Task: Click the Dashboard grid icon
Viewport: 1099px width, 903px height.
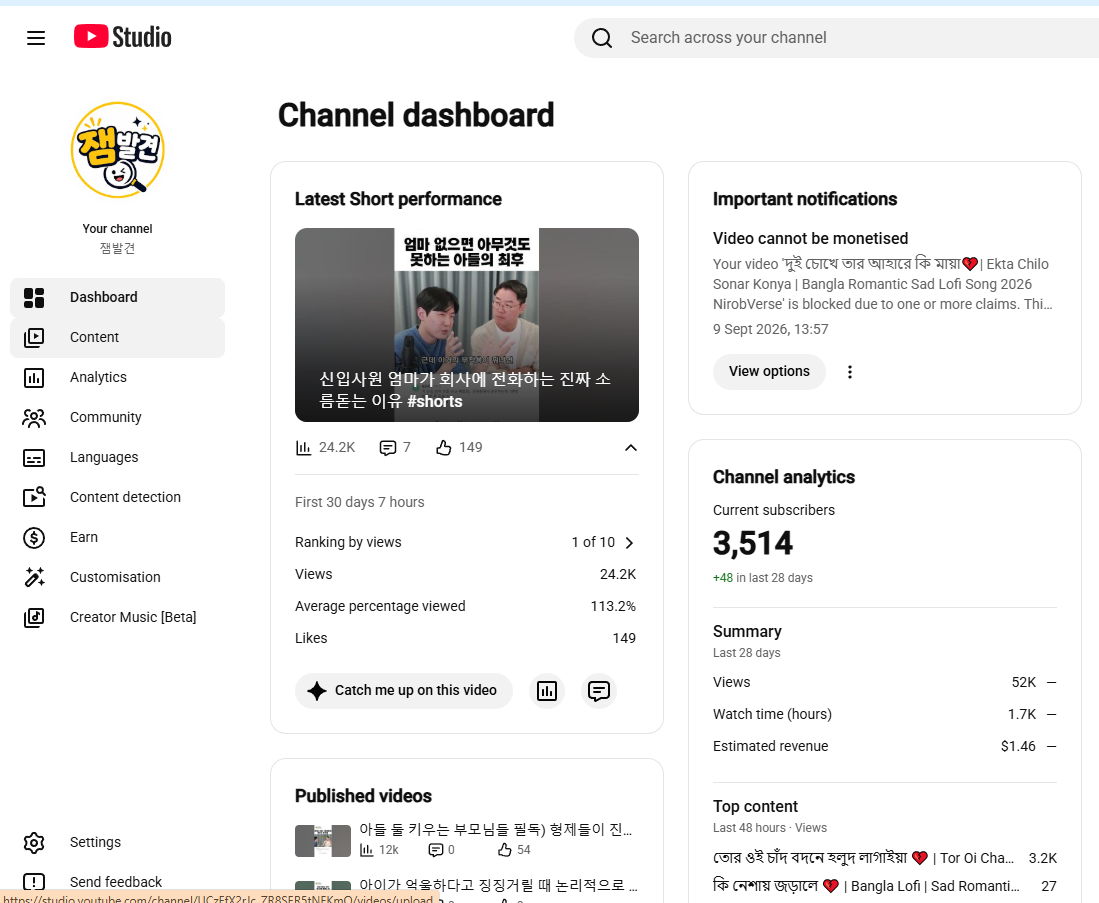Action: click(x=34, y=298)
